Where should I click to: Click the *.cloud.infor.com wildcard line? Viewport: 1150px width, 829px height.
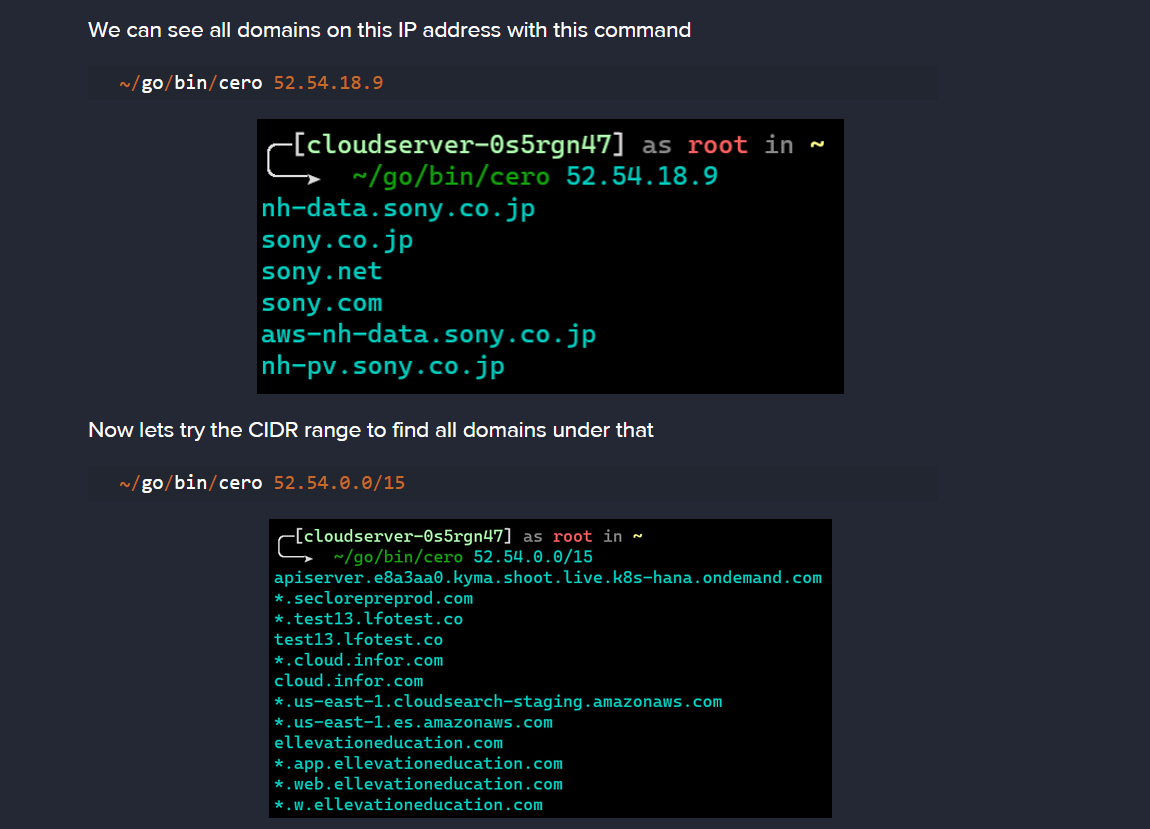click(x=359, y=660)
